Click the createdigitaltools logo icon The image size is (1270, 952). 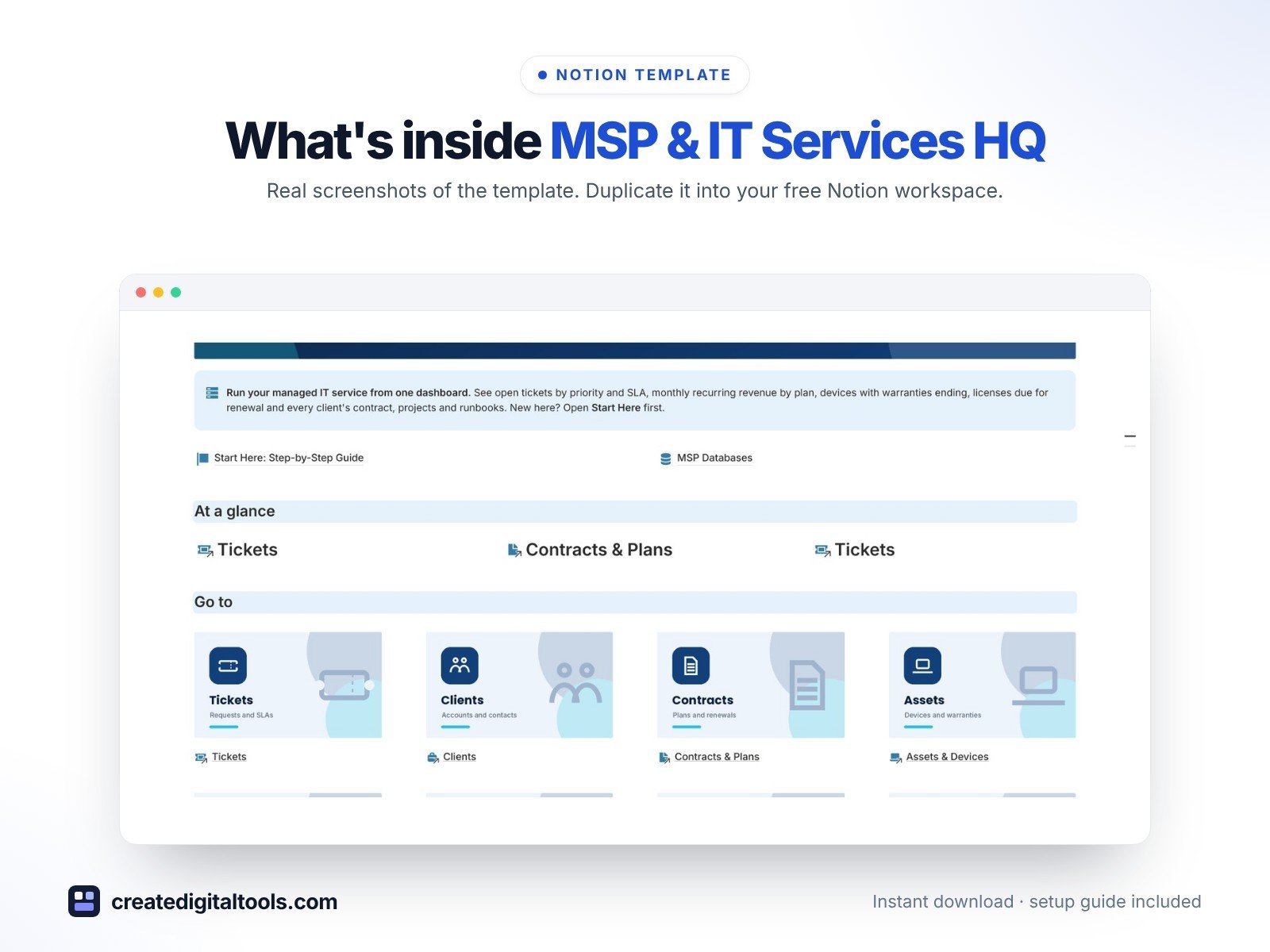84,901
